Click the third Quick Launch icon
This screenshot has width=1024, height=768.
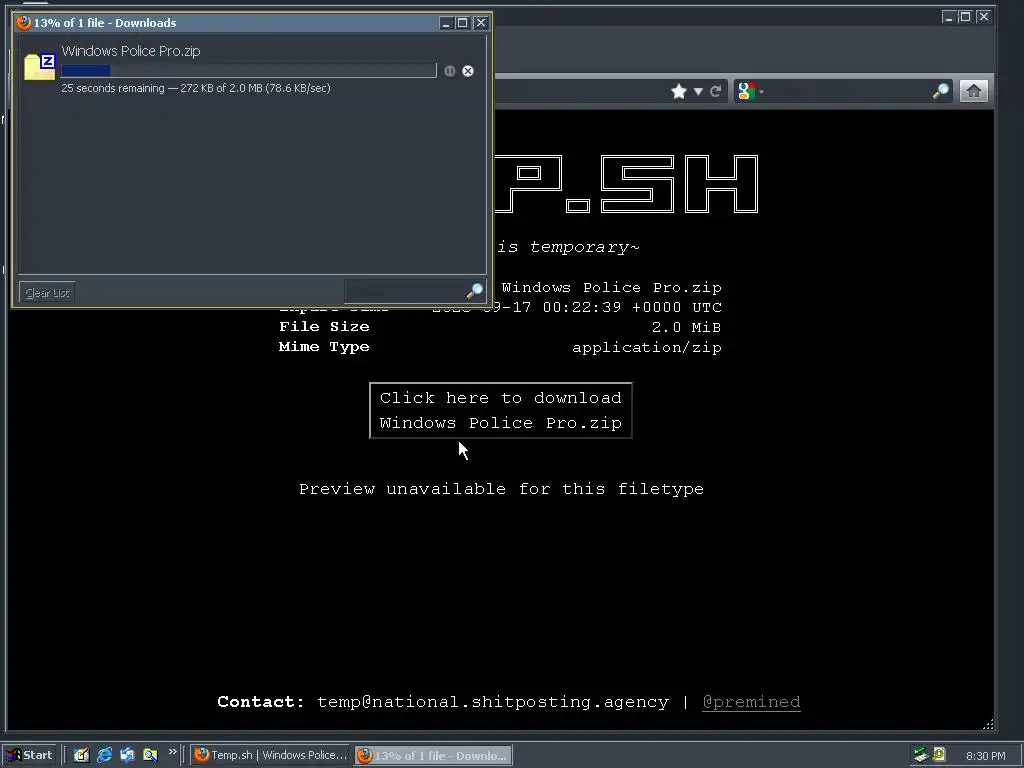pos(127,755)
